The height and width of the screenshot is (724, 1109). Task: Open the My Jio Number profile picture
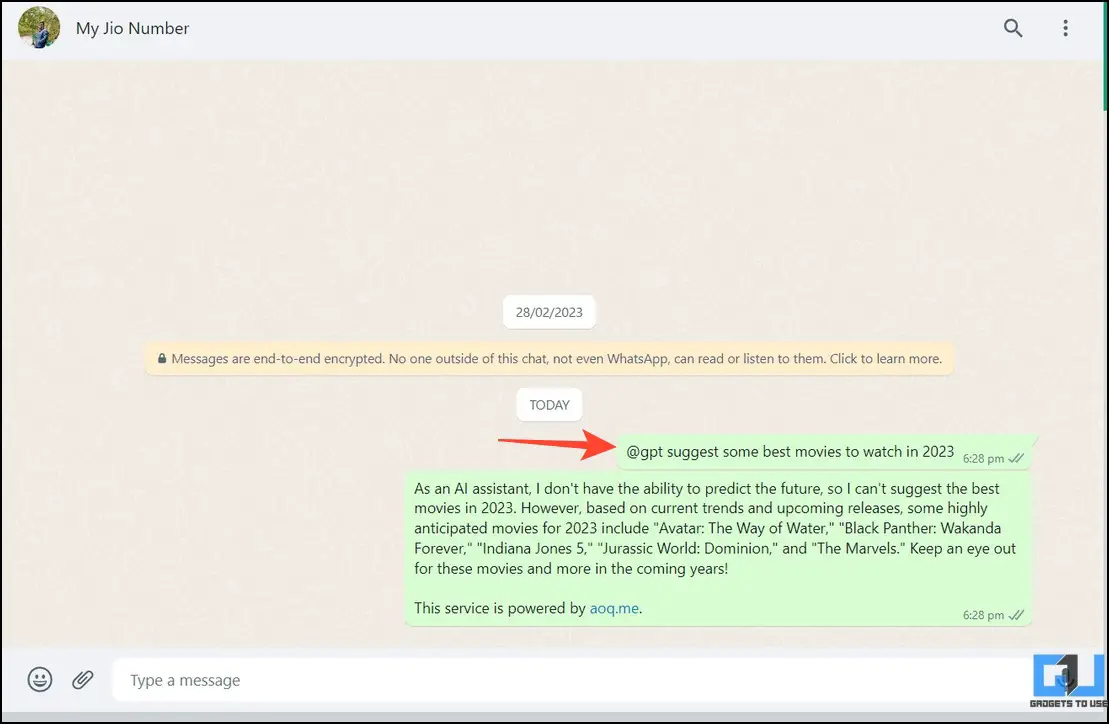click(x=39, y=28)
